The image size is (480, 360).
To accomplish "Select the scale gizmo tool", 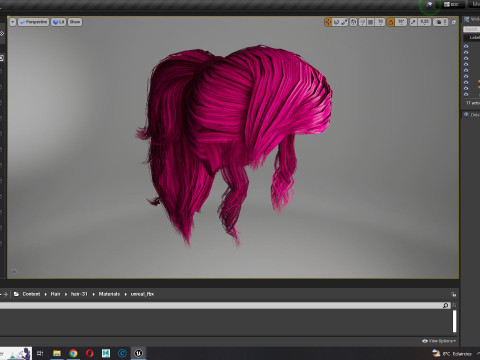I will coord(344,22).
